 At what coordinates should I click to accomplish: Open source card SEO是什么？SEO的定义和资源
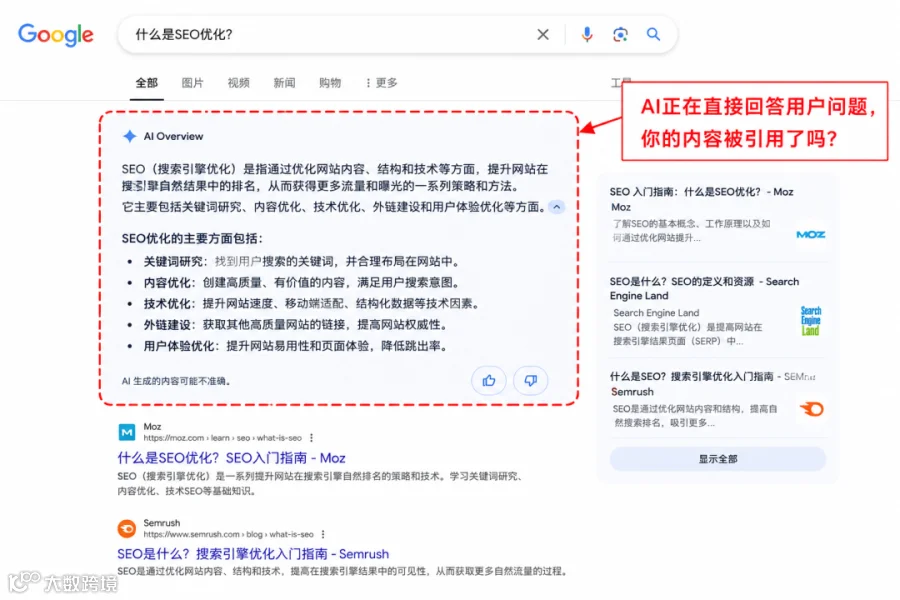click(717, 312)
